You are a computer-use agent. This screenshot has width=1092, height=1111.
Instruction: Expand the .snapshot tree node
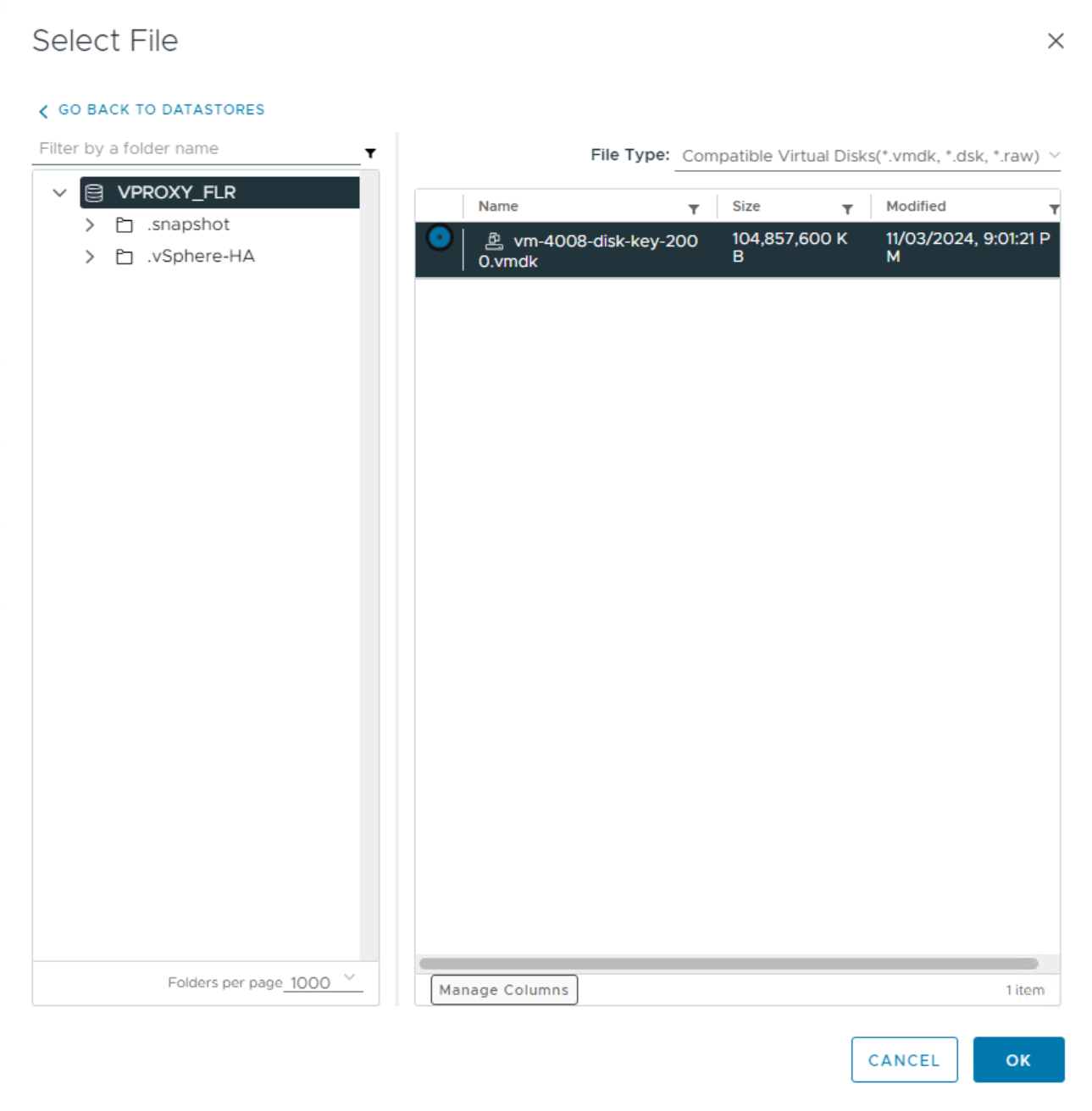[x=89, y=224]
